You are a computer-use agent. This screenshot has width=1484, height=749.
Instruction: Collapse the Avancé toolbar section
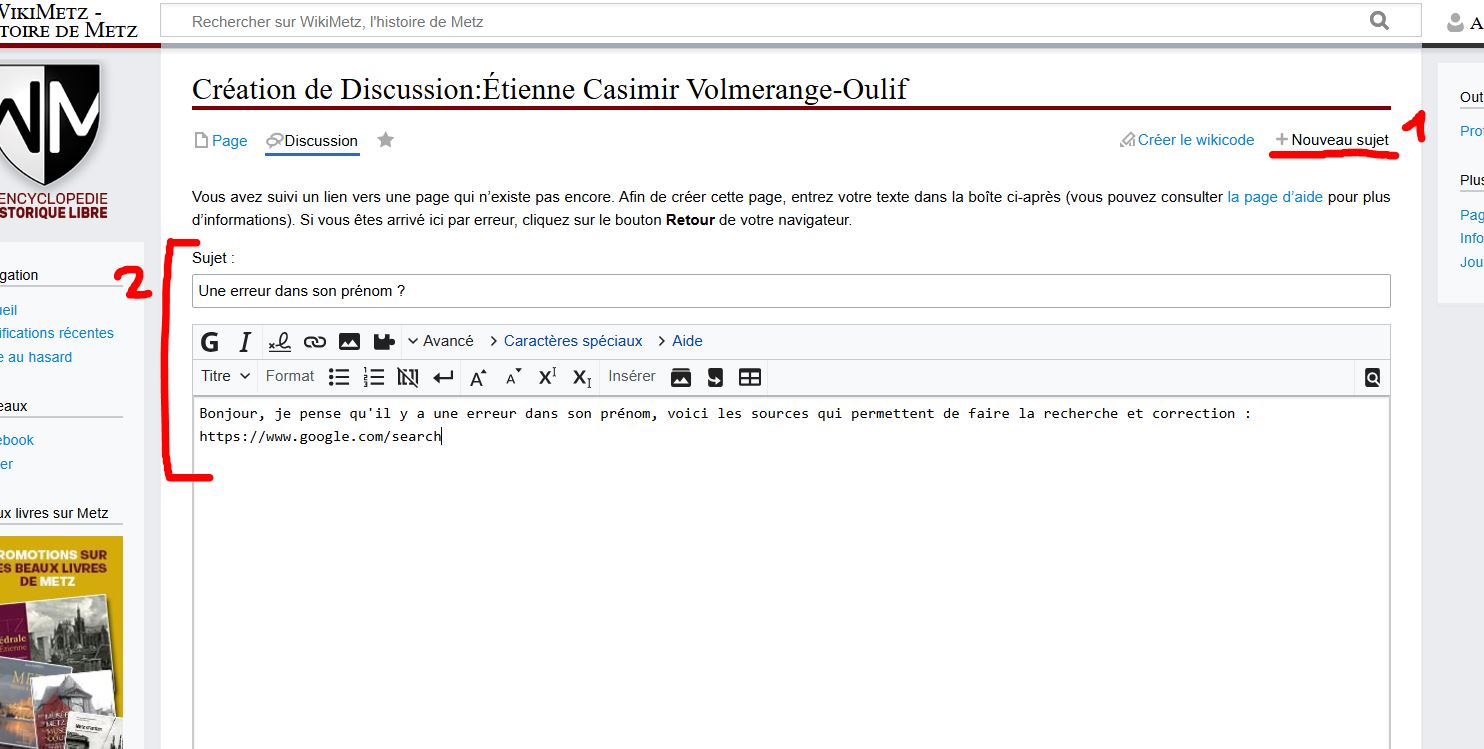coord(440,341)
